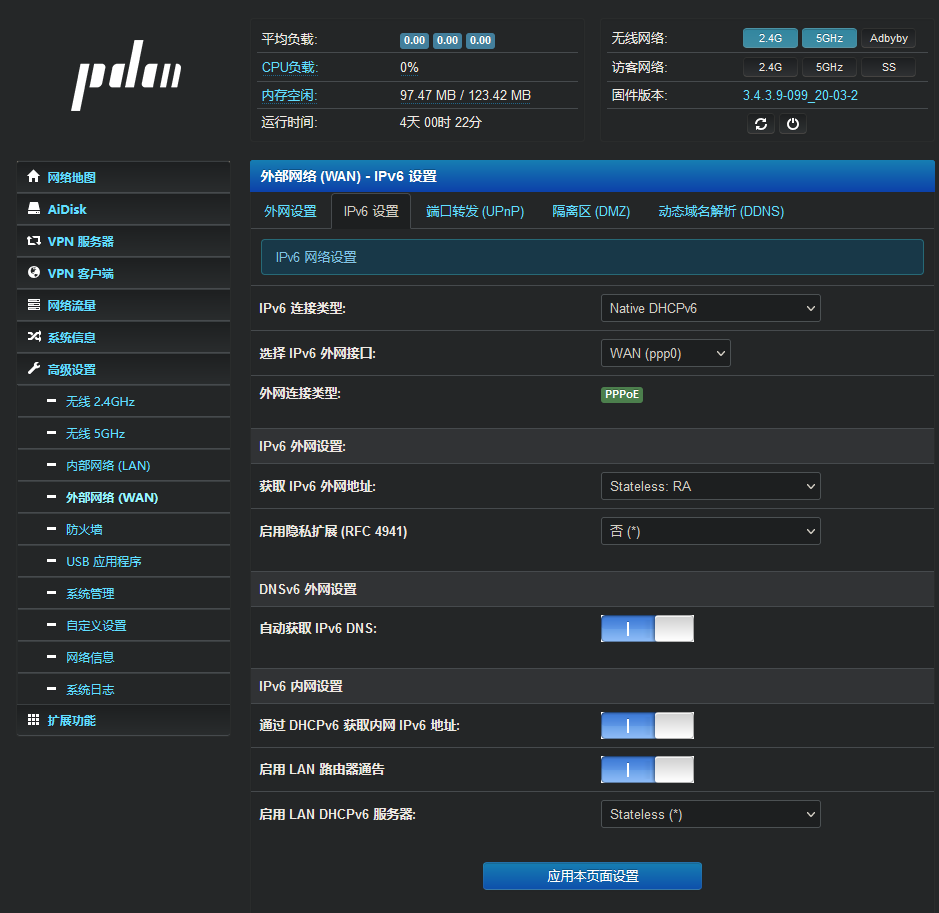
Task: Click the VPN 服务器 icon in the sidebar
Action: tap(34, 241)
